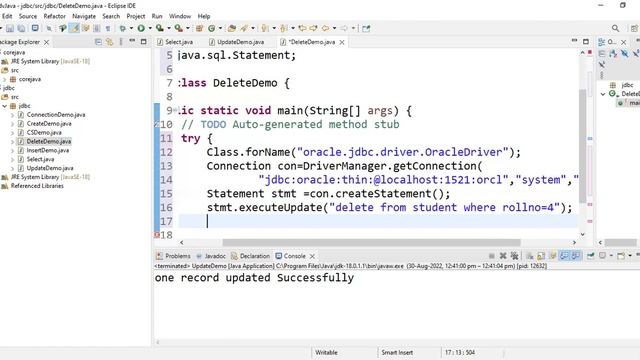This screenshot has height=360, width=640.
Task: Click the Open Perspective icon
Action: tap(634, 28)
